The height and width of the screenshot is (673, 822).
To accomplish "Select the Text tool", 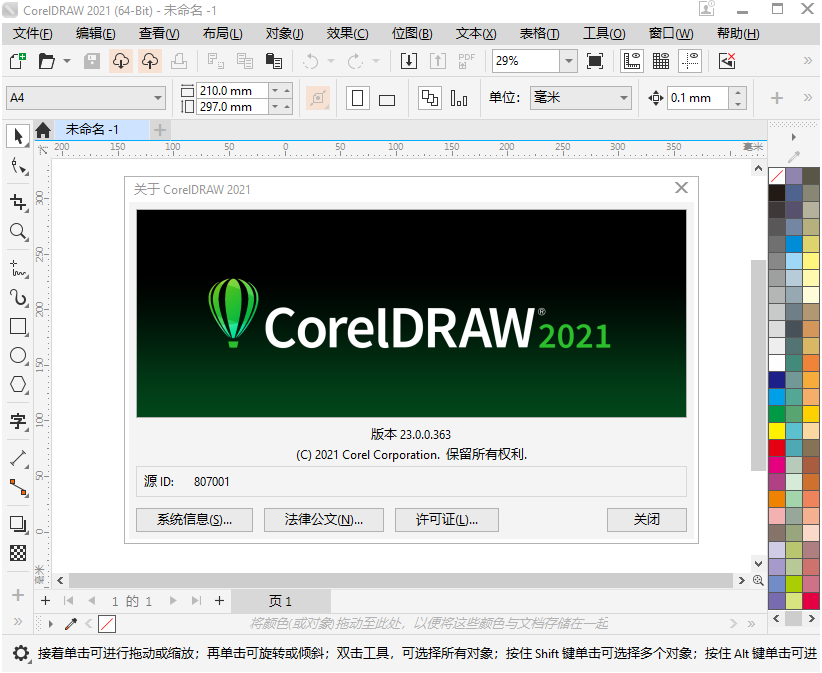I will [x=18, y=420].
